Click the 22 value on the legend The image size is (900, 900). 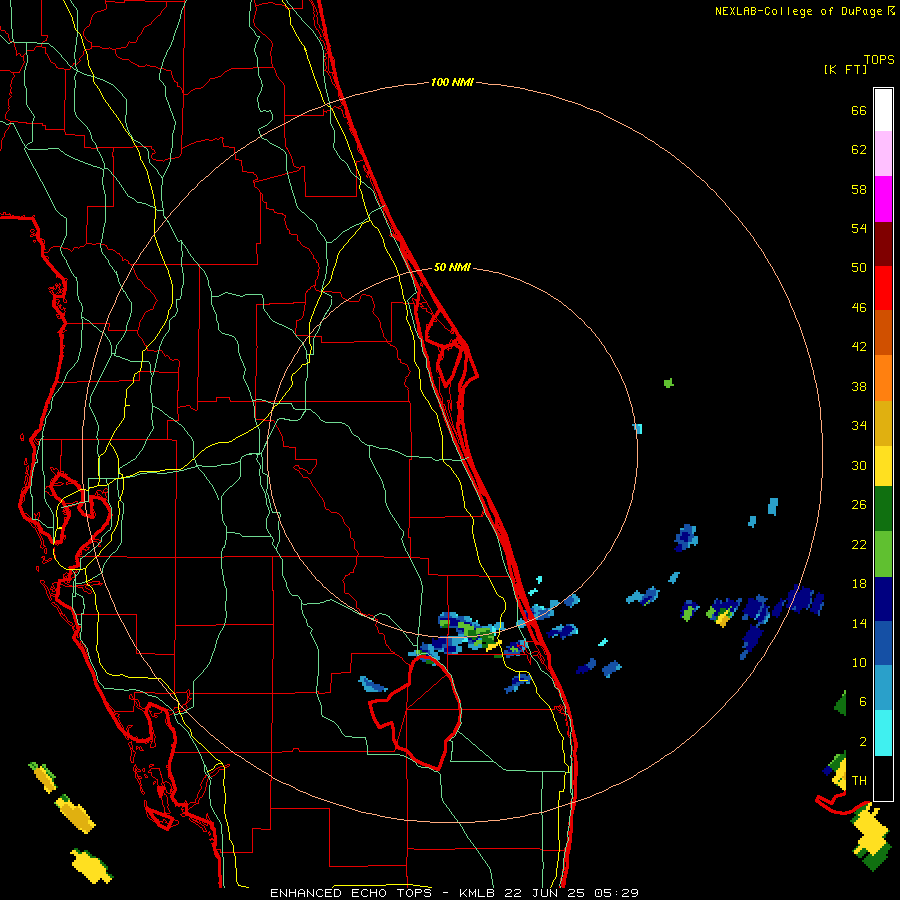pos(859,544)
